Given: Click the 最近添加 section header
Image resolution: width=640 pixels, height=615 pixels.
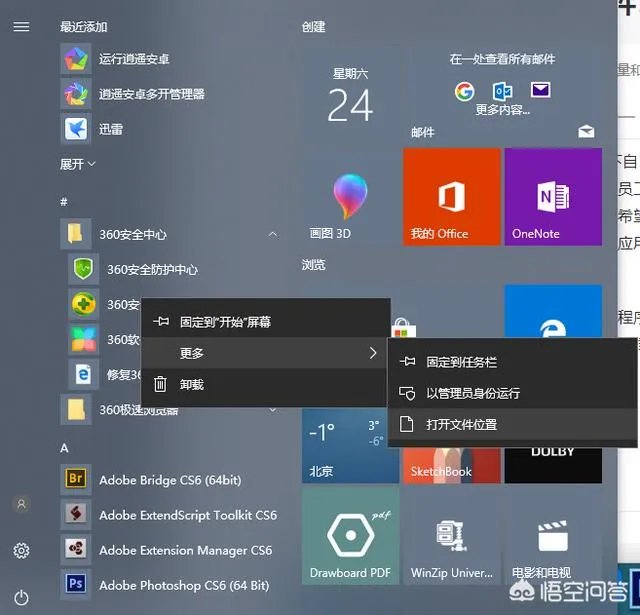Looking at the screenshot, I should (84, 27).
